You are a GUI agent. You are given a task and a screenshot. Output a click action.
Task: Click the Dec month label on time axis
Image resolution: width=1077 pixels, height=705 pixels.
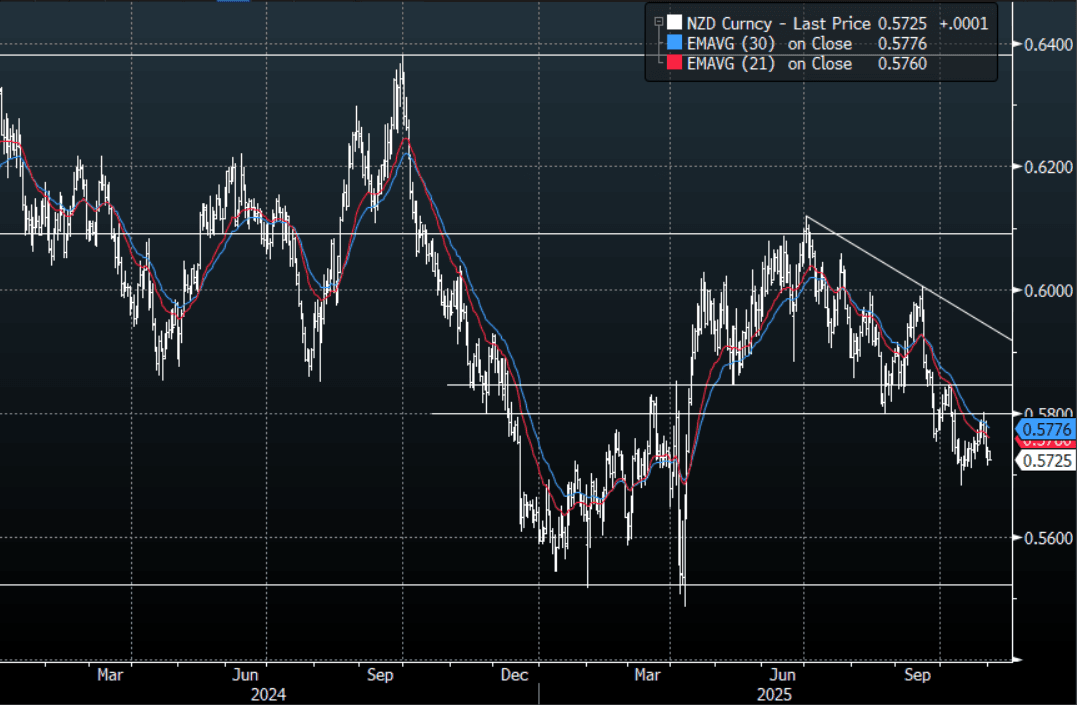(x=515, y=676)
